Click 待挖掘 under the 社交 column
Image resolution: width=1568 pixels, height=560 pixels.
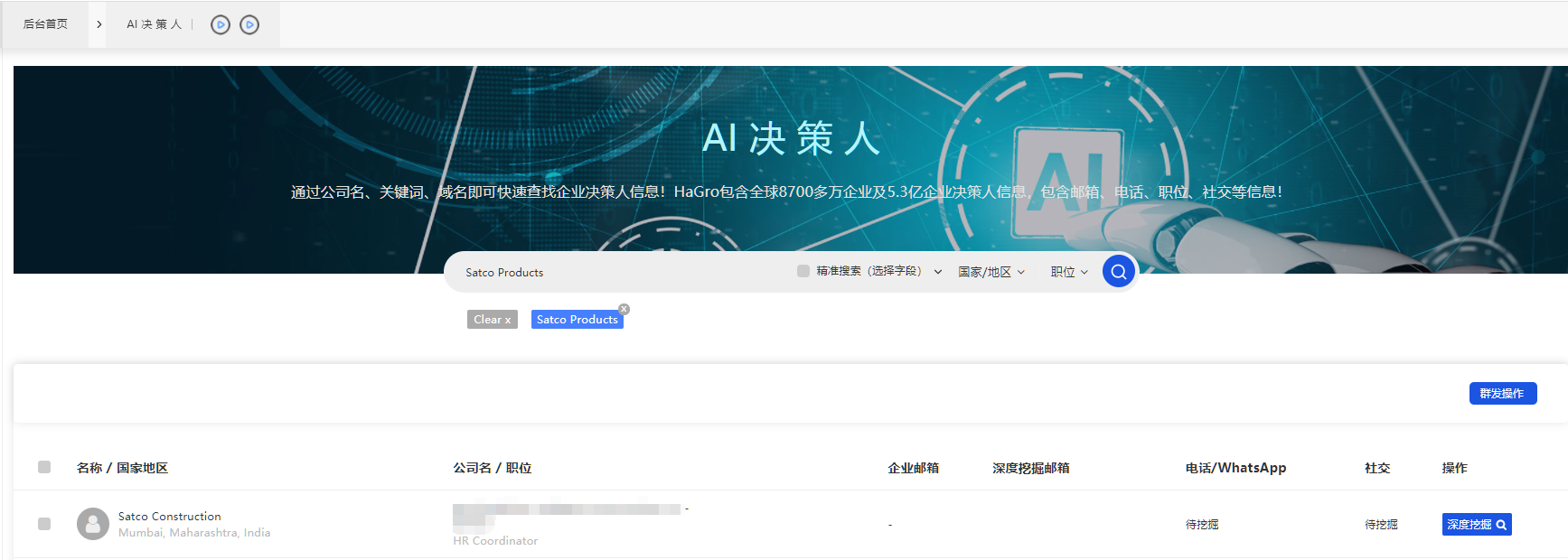click(1380, 525)
